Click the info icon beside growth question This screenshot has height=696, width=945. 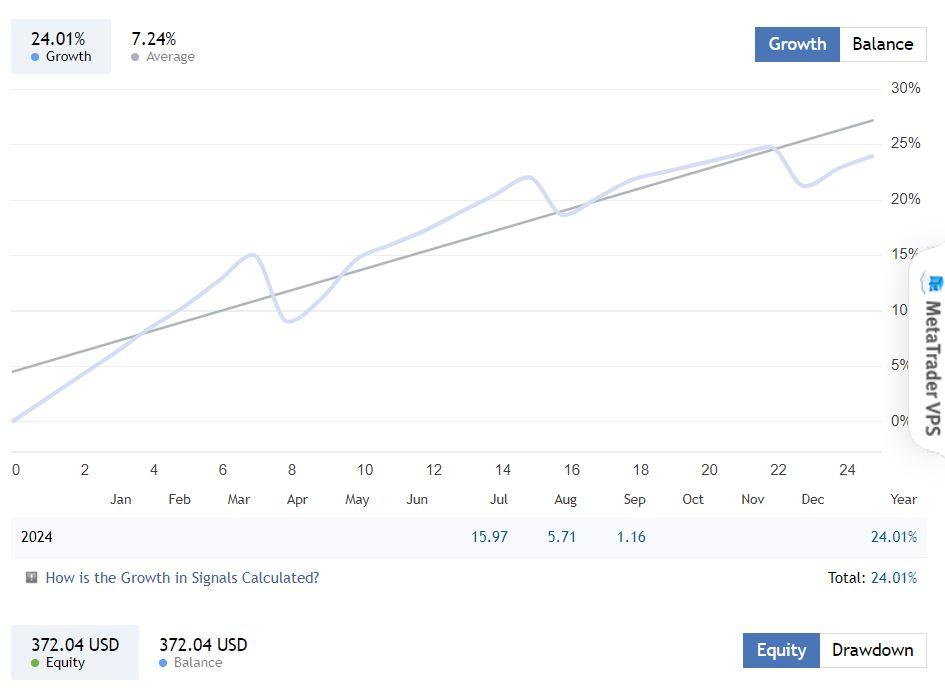coord(32,577)
